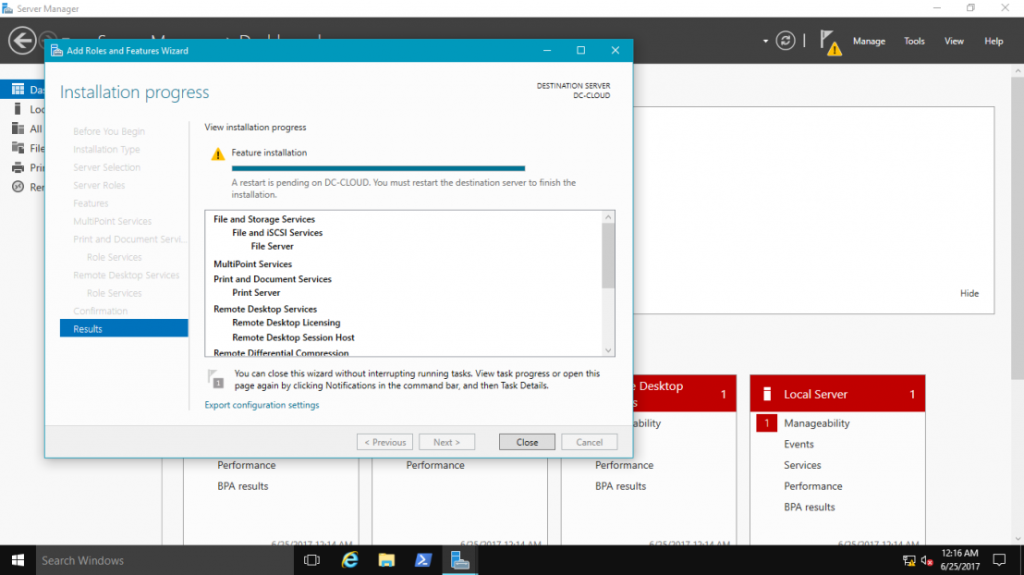1024x575 pixels.
Task: Open File Explorer from the taskbar
Action: pyautogui.click(x=387, y=561)
